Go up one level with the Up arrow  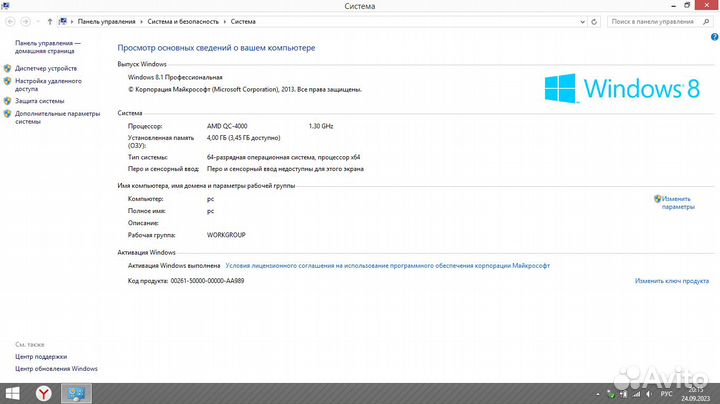point(50,22)
